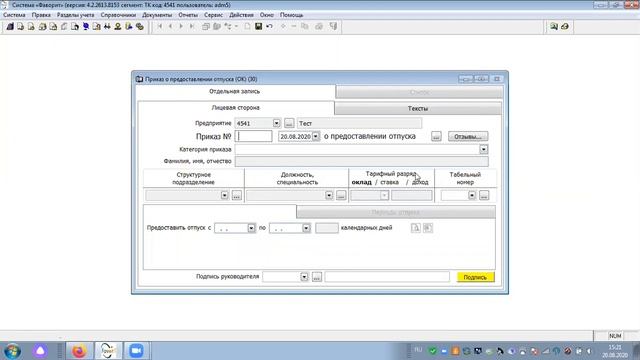Open the Документы menu
This screenshot has height=360, width=640.
coord(157,15)
